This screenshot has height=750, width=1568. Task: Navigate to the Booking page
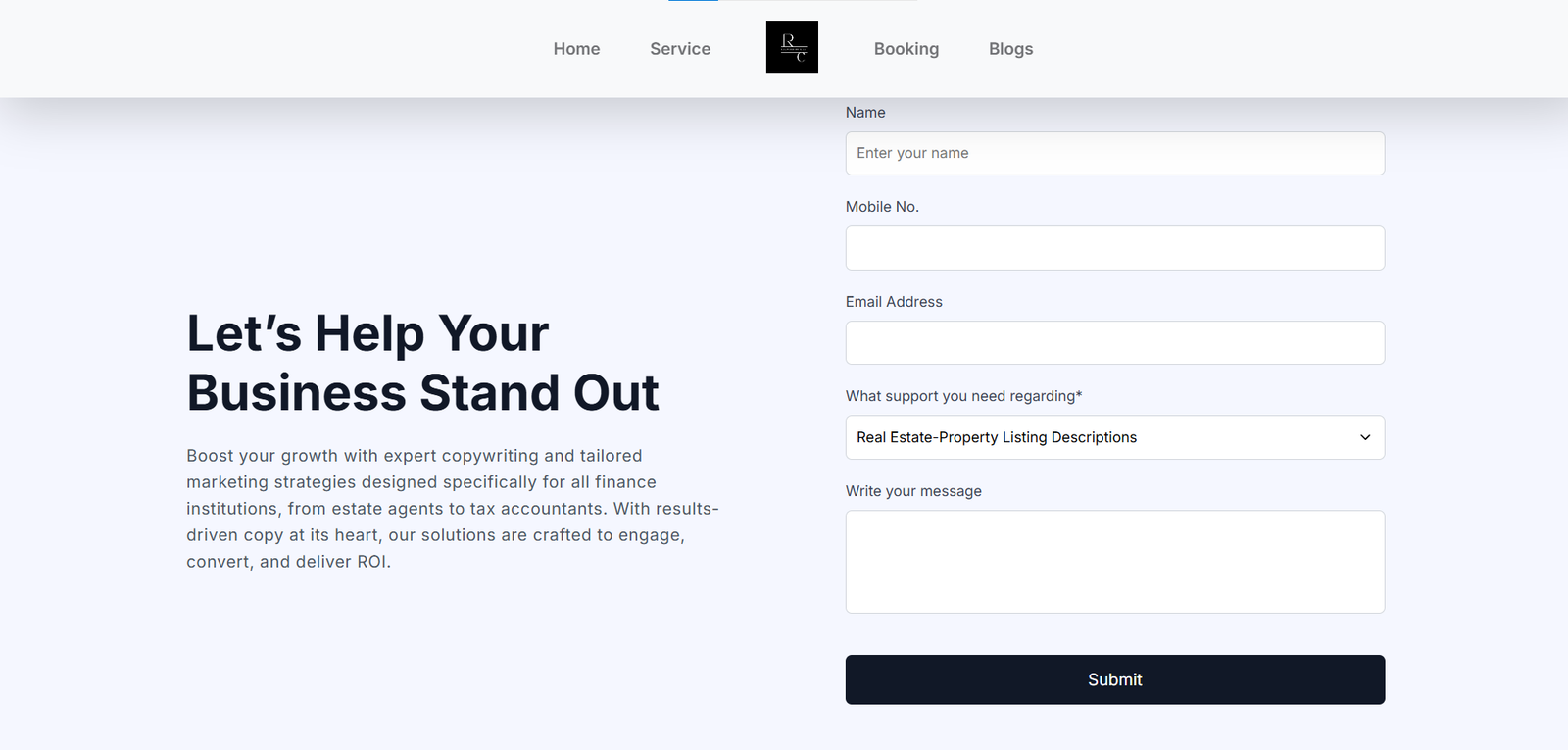(906, 49)
